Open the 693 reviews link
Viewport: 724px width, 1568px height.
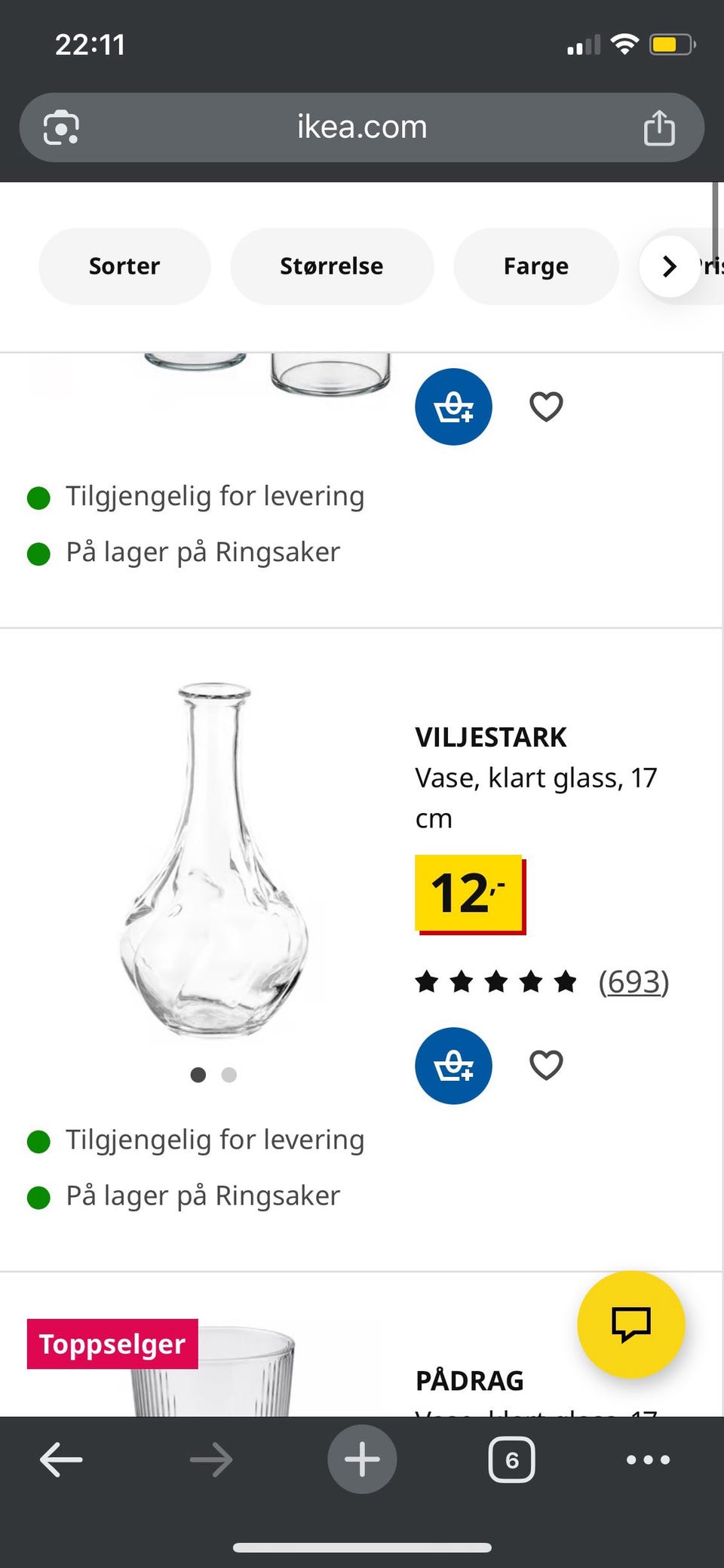[634, 981]
